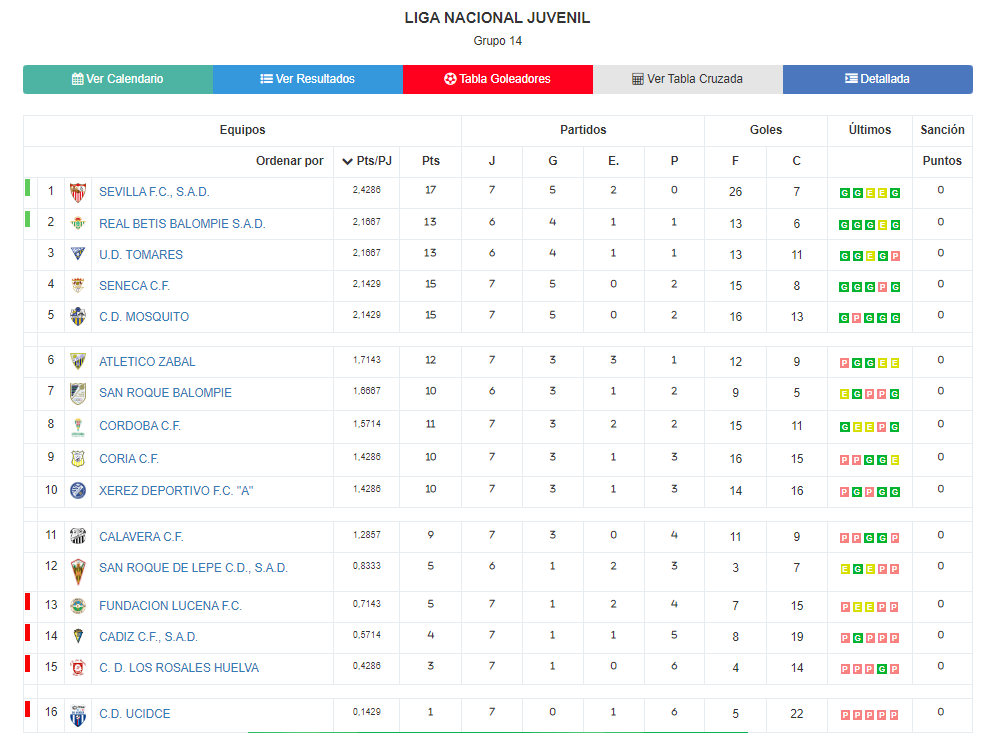Click the Cordoba C.F. crest icon
997x733 pixels.
tap(78, 427)
